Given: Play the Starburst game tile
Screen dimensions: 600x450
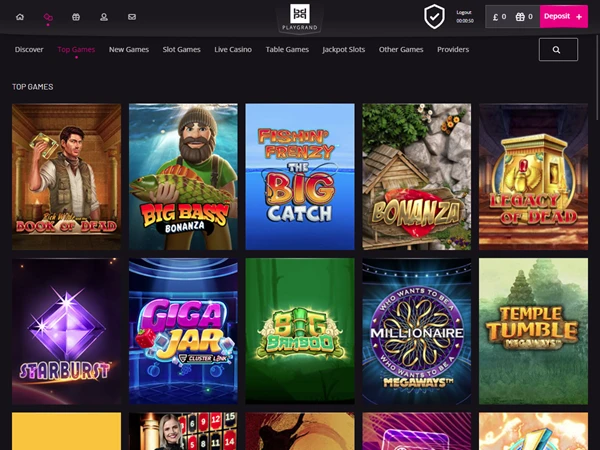Looking at the screenshot, I should pos(66,331).
